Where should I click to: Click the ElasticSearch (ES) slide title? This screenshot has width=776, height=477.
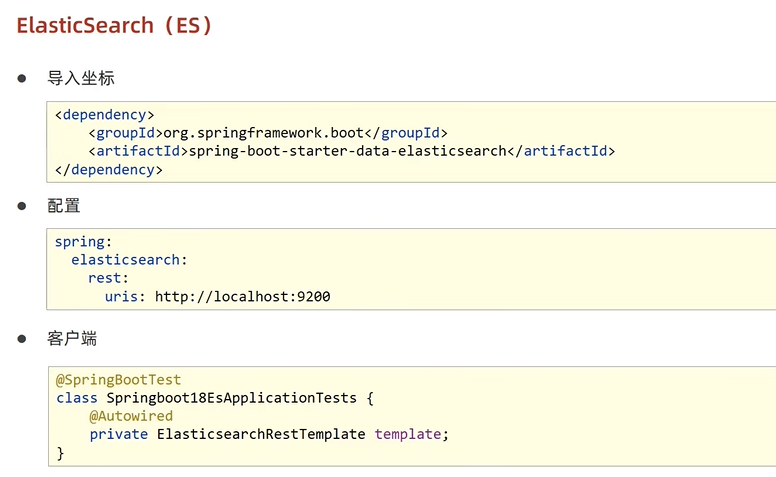point(115,26)
